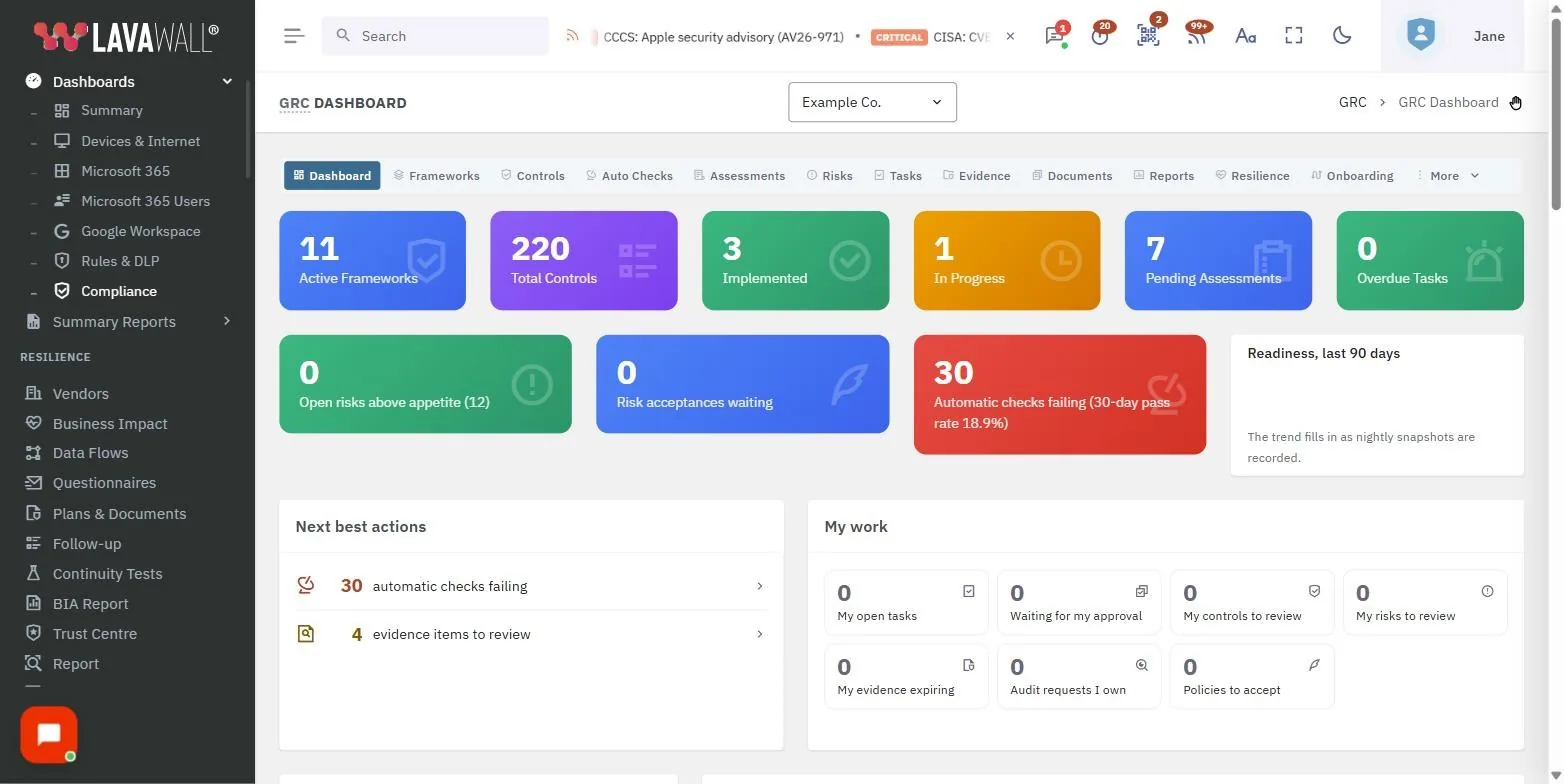The width and height of the screenshot is (1564, 784).
Task: Open the More tab dropdown
Action: (x=1447, y=175)
